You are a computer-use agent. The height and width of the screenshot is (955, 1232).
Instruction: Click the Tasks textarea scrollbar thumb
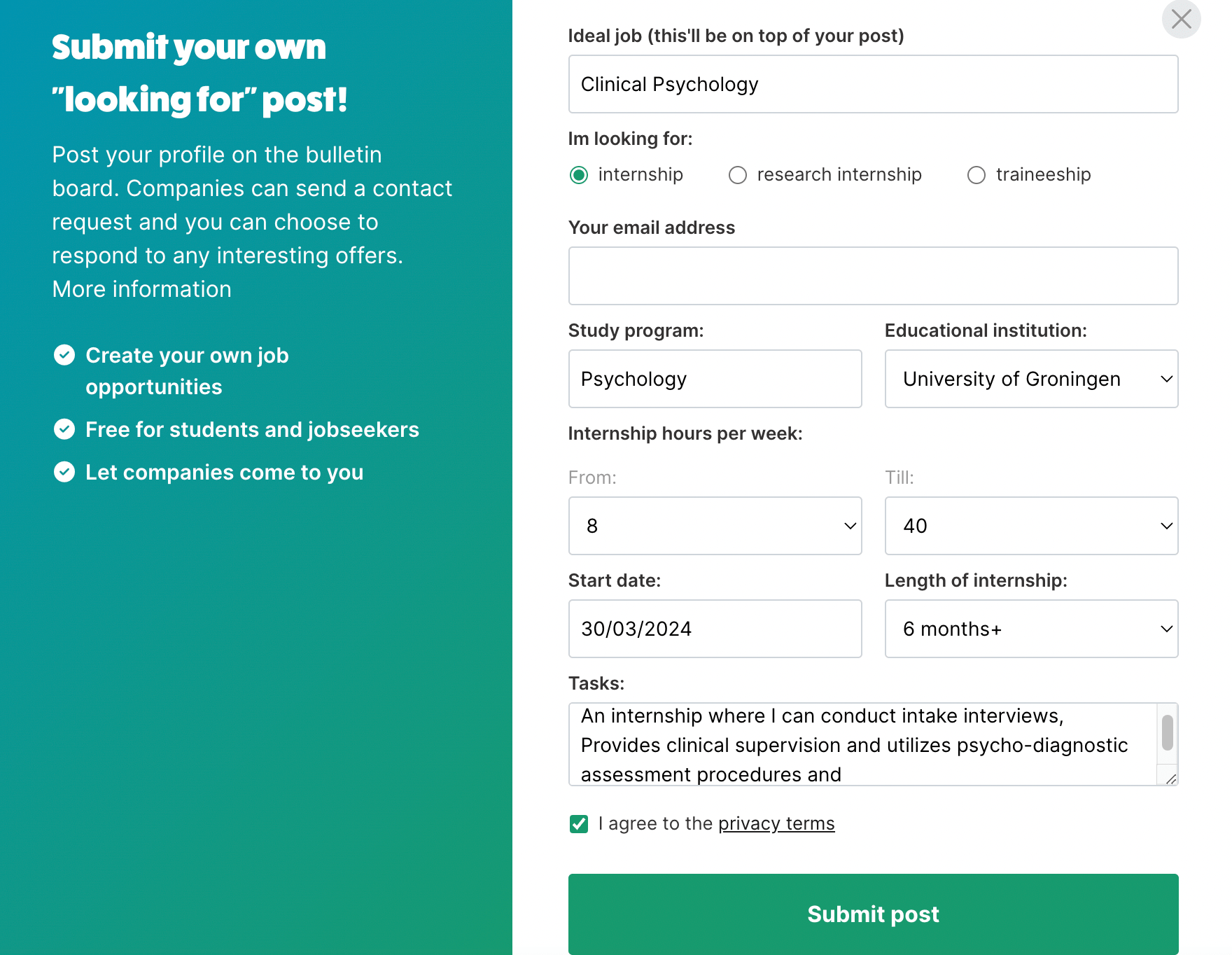pyautogui.click(x=1168, y=732)
